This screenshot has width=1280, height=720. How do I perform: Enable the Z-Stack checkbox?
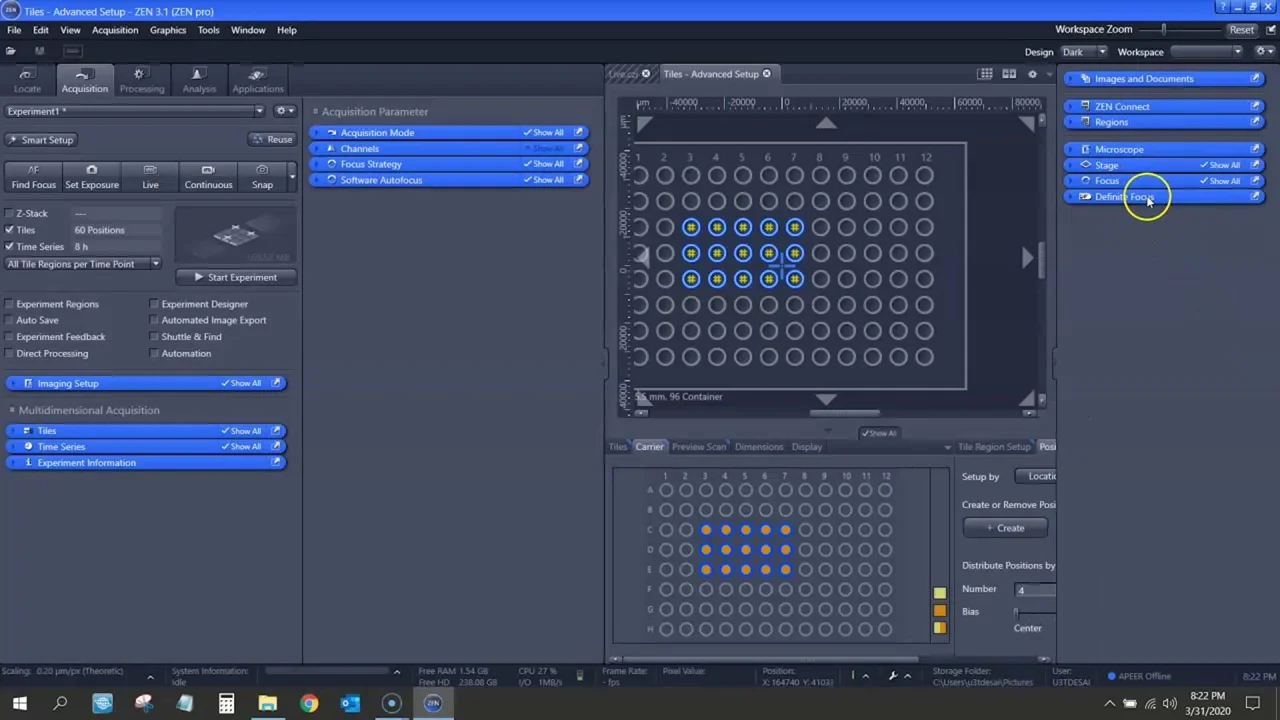(x=9, y=214)
